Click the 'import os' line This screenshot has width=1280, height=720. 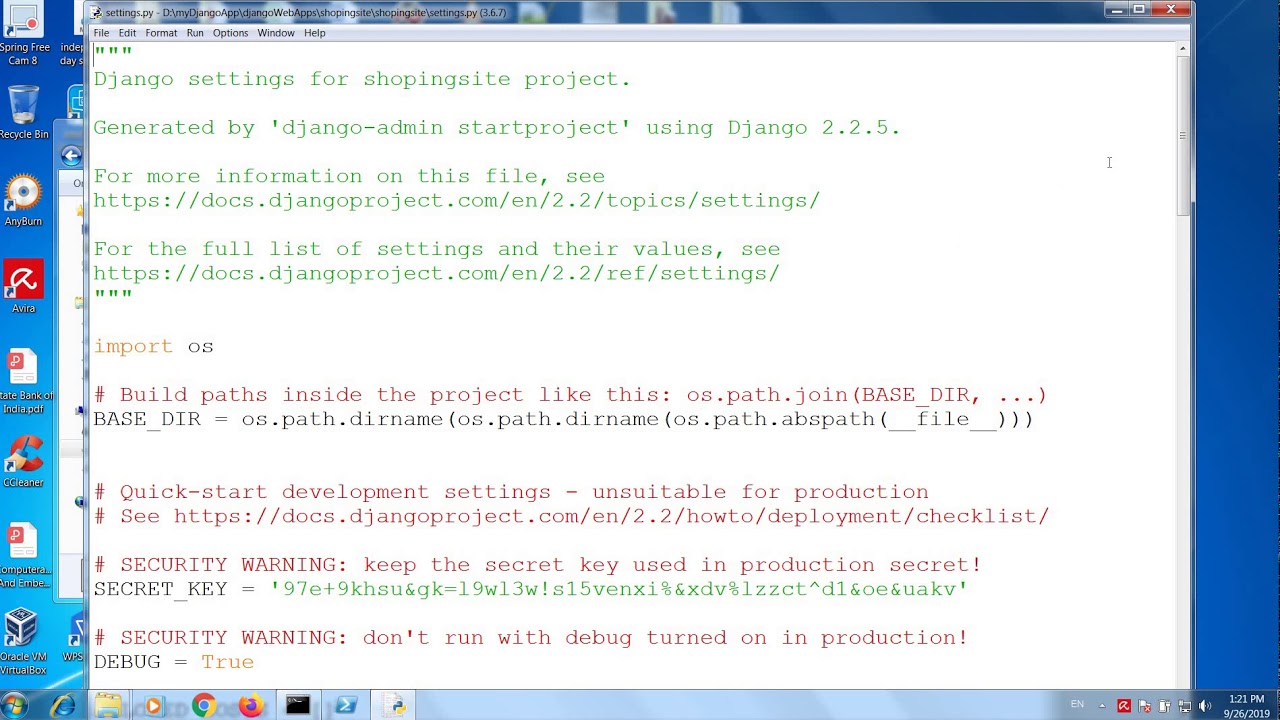click(x=153, y=346)
